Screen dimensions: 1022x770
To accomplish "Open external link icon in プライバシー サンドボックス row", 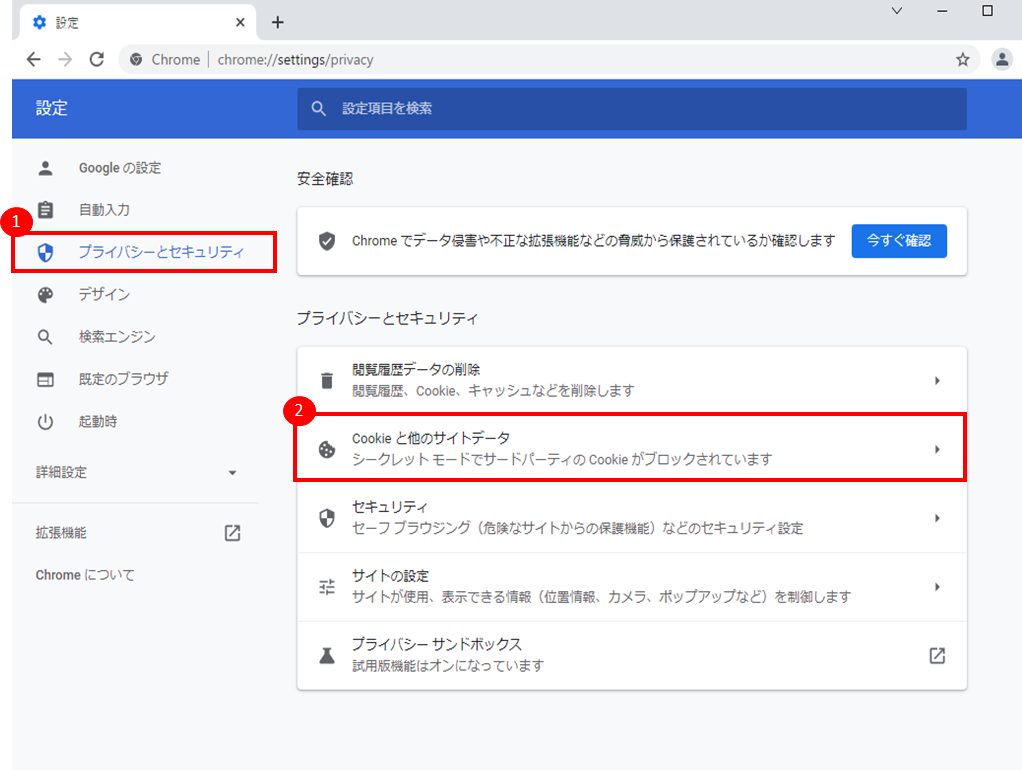I will point(937,655).
